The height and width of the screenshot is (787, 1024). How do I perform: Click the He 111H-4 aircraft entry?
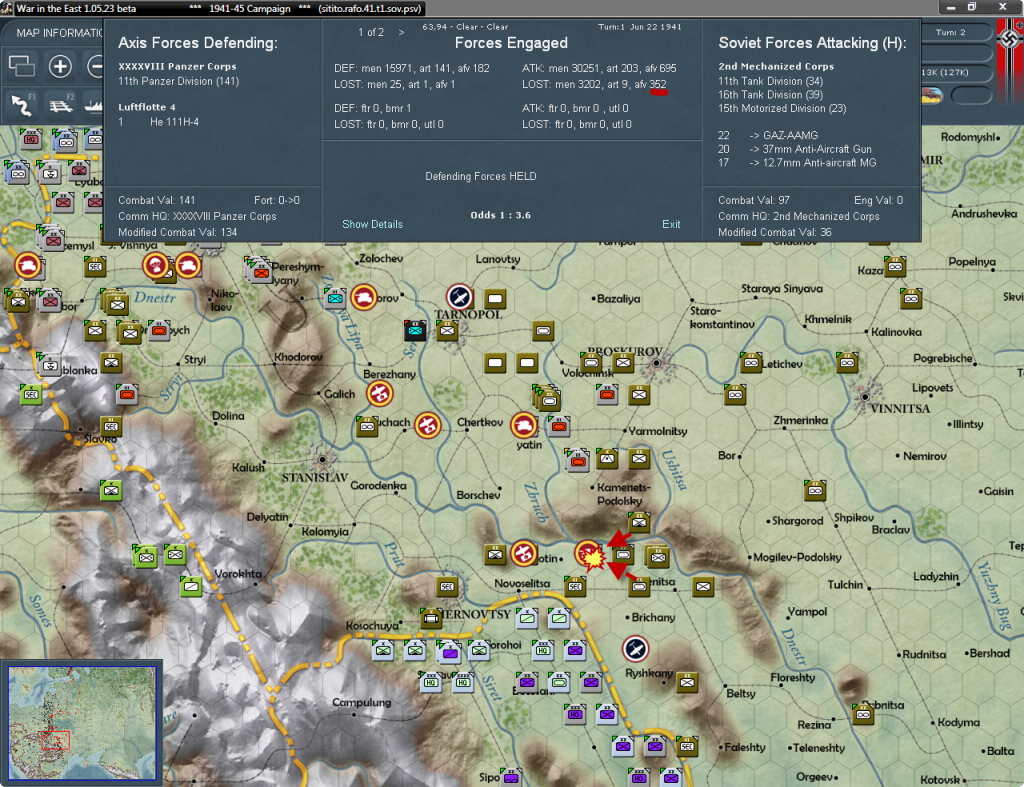(174, 122)
